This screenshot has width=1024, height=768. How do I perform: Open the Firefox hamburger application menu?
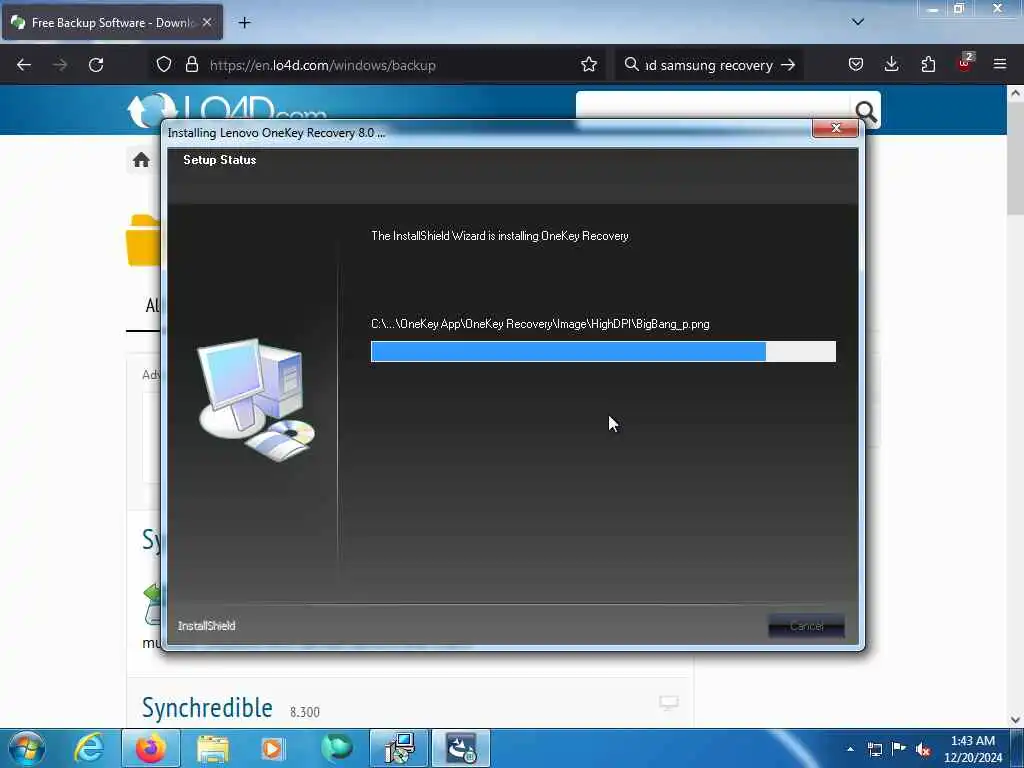(x=1000, y=64)
